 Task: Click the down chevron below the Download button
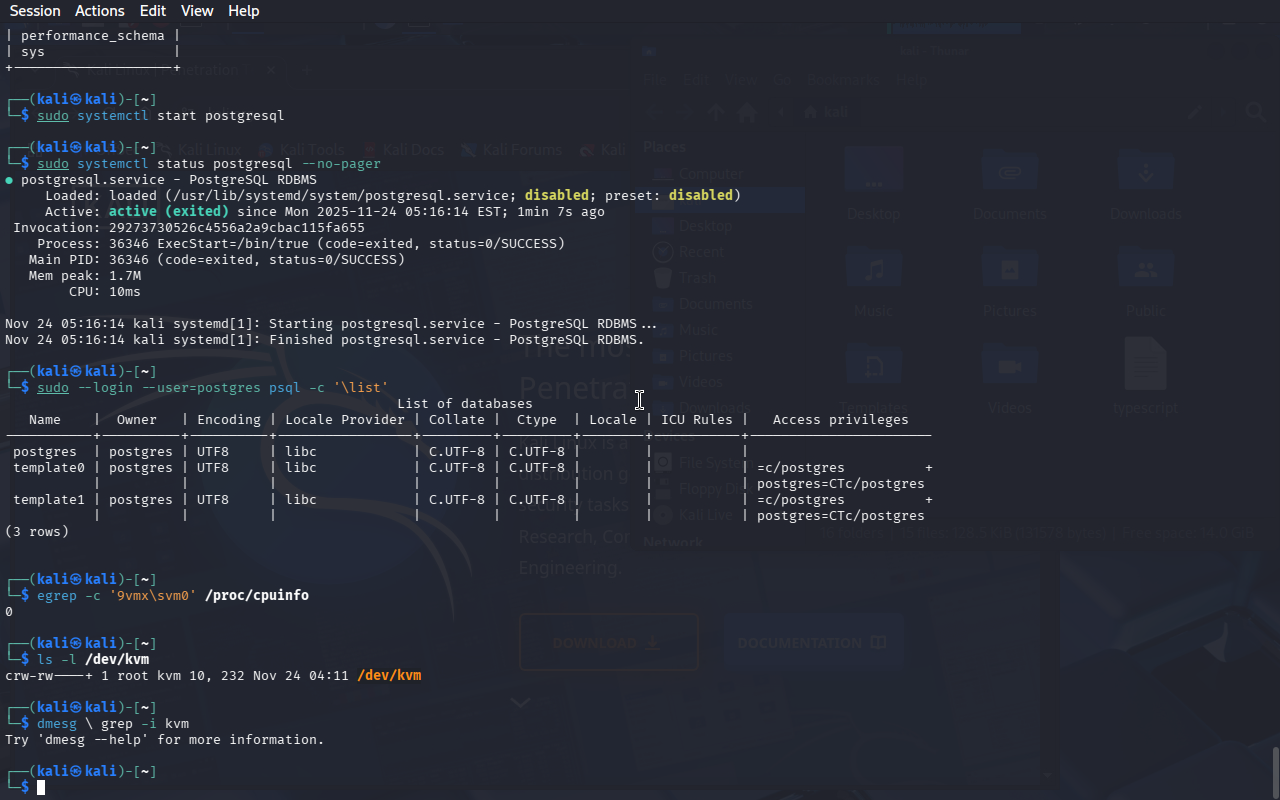(x=520, y=703)
